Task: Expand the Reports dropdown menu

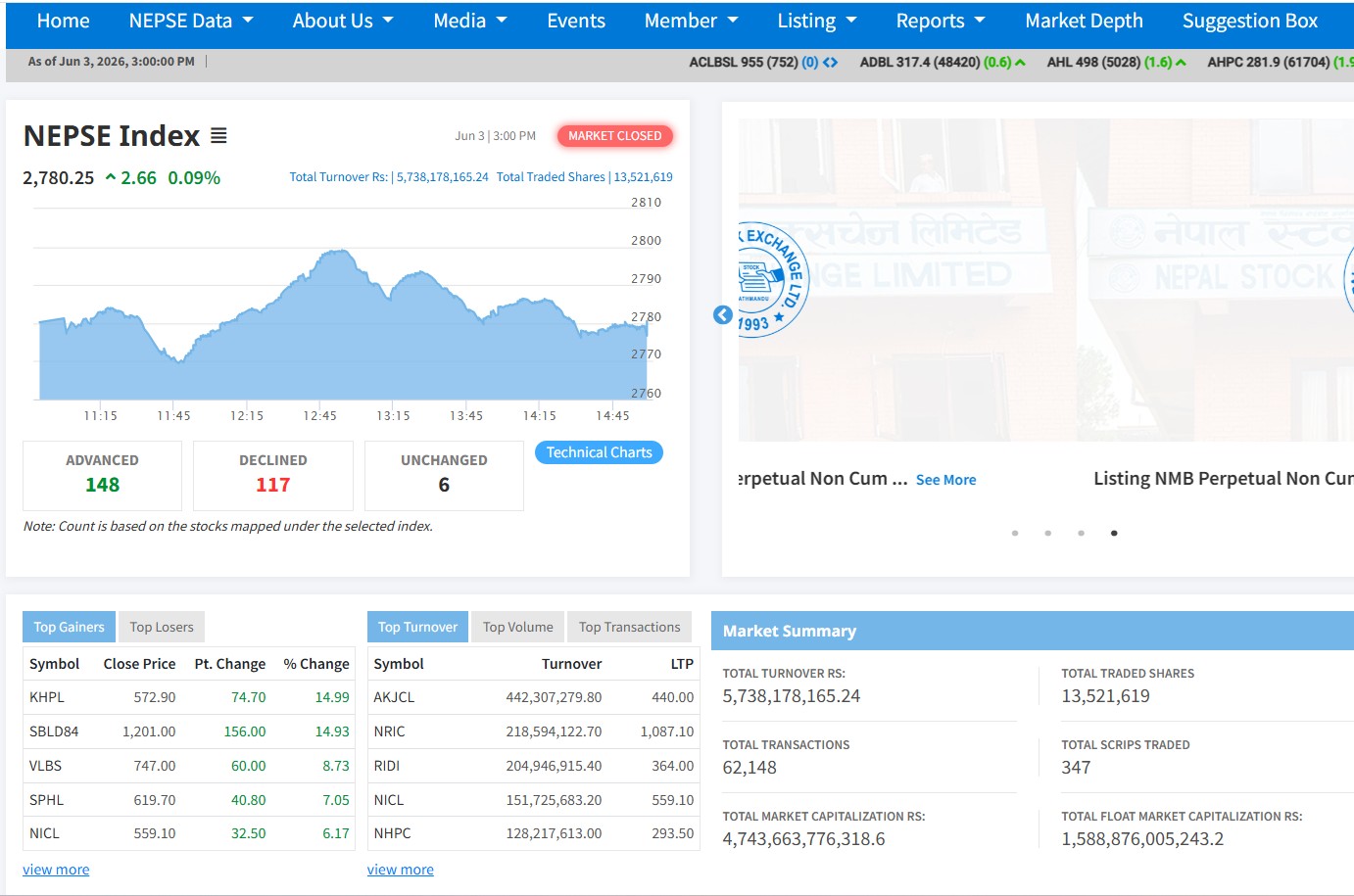Action: [941, 21]
